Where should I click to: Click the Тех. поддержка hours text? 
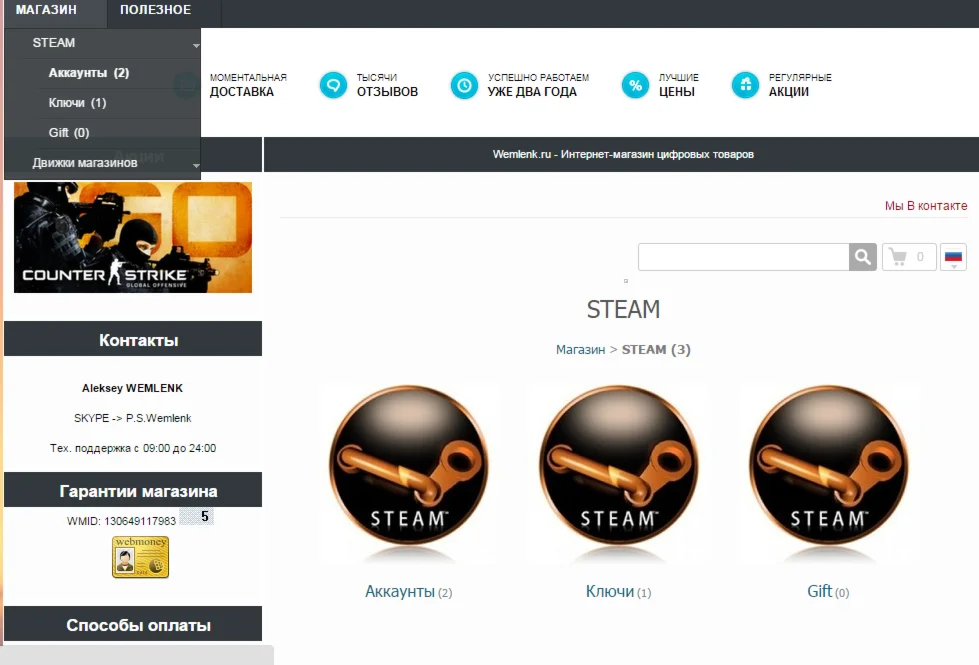click(133, 448)
